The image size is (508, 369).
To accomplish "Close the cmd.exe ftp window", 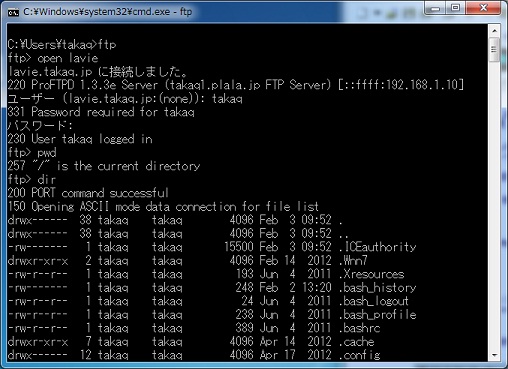I will [483, 8].
